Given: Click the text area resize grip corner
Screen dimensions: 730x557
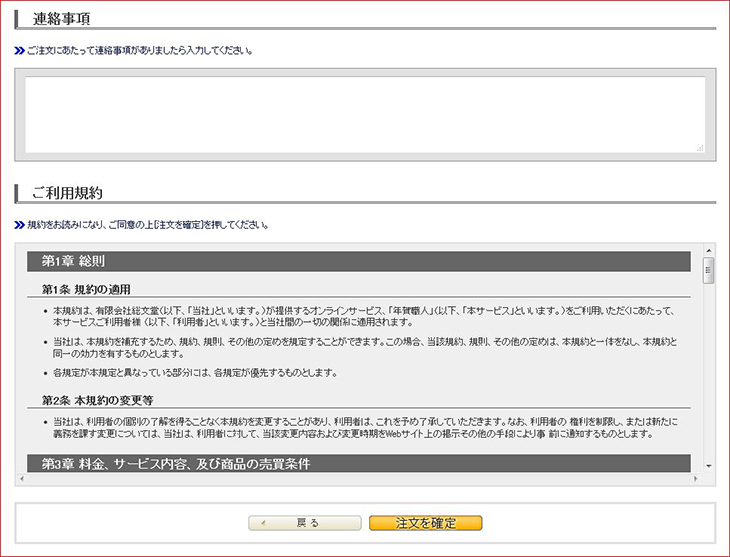Looking at the screenshot, I should (x=700, y=148).
